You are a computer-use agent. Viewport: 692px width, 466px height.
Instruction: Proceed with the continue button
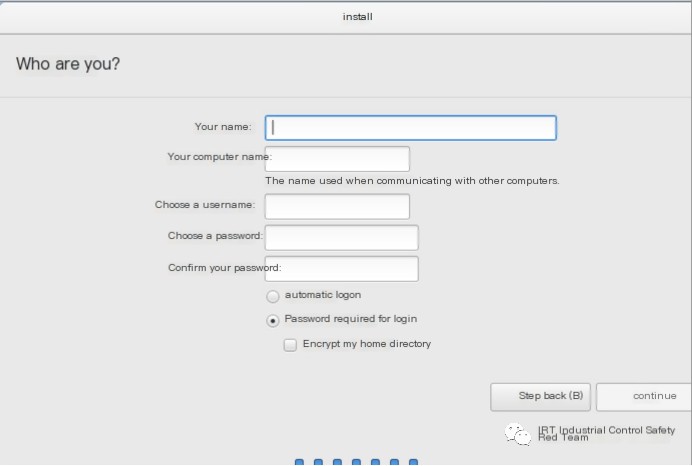(644, 397)
